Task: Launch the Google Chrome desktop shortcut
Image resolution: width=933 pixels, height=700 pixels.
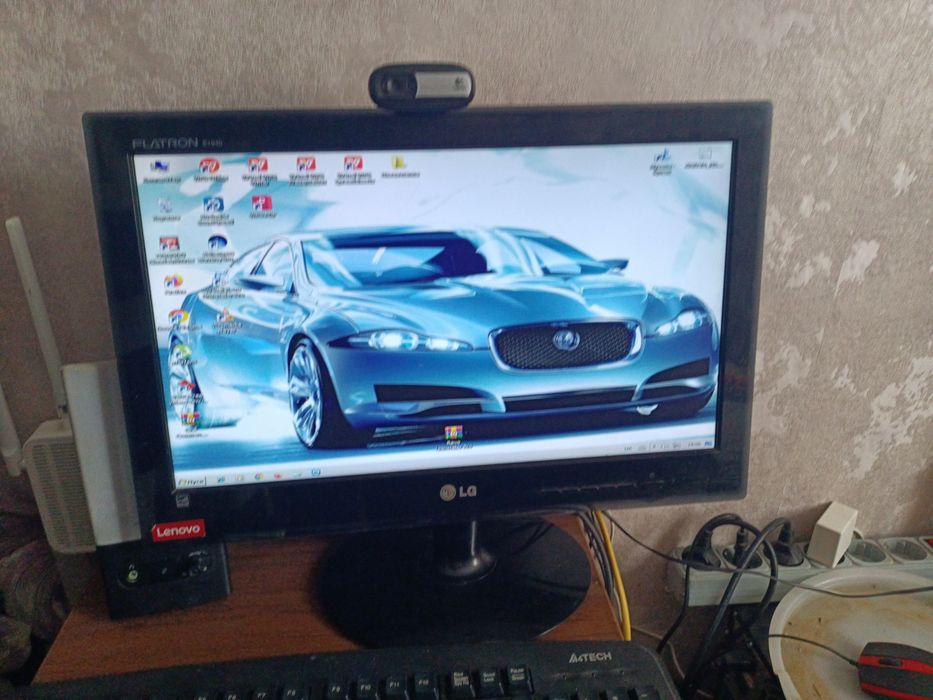Action: click(178, 317)
